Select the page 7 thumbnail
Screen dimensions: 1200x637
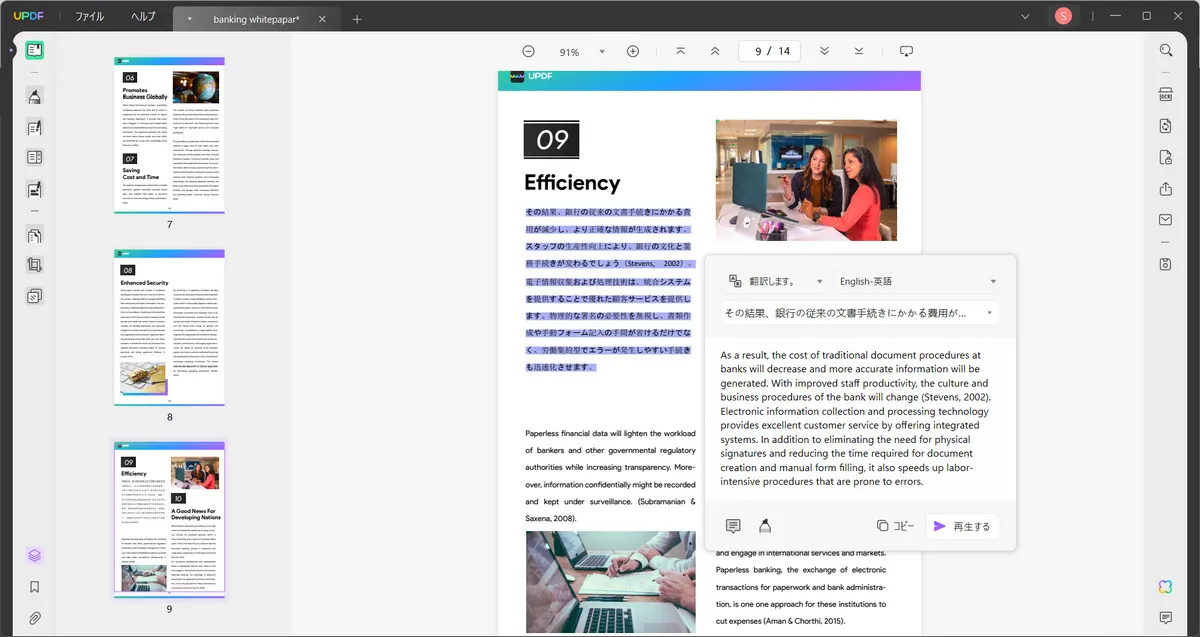tap(169, 135)
